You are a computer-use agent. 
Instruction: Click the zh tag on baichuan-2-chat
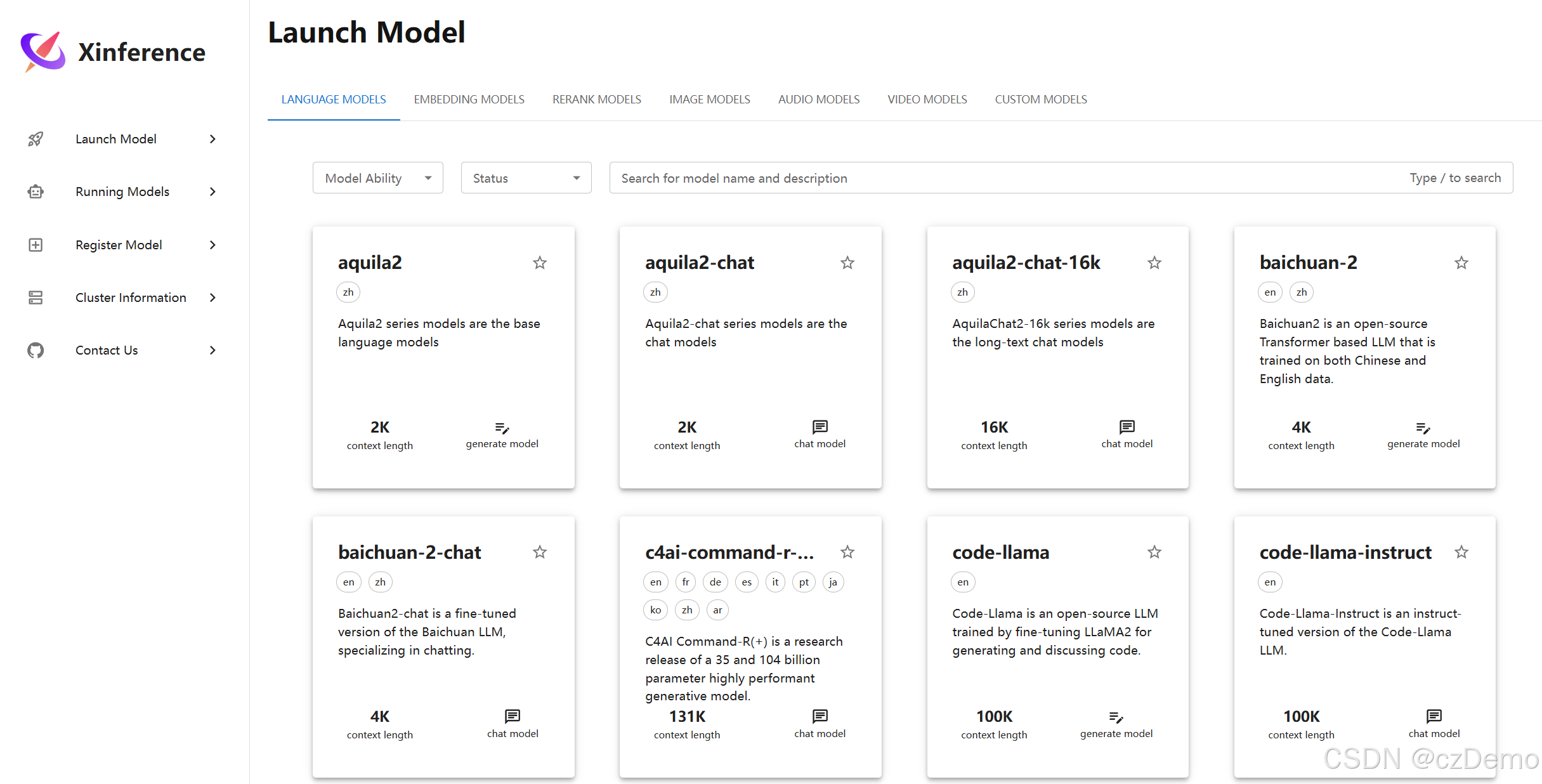[380, 582]
